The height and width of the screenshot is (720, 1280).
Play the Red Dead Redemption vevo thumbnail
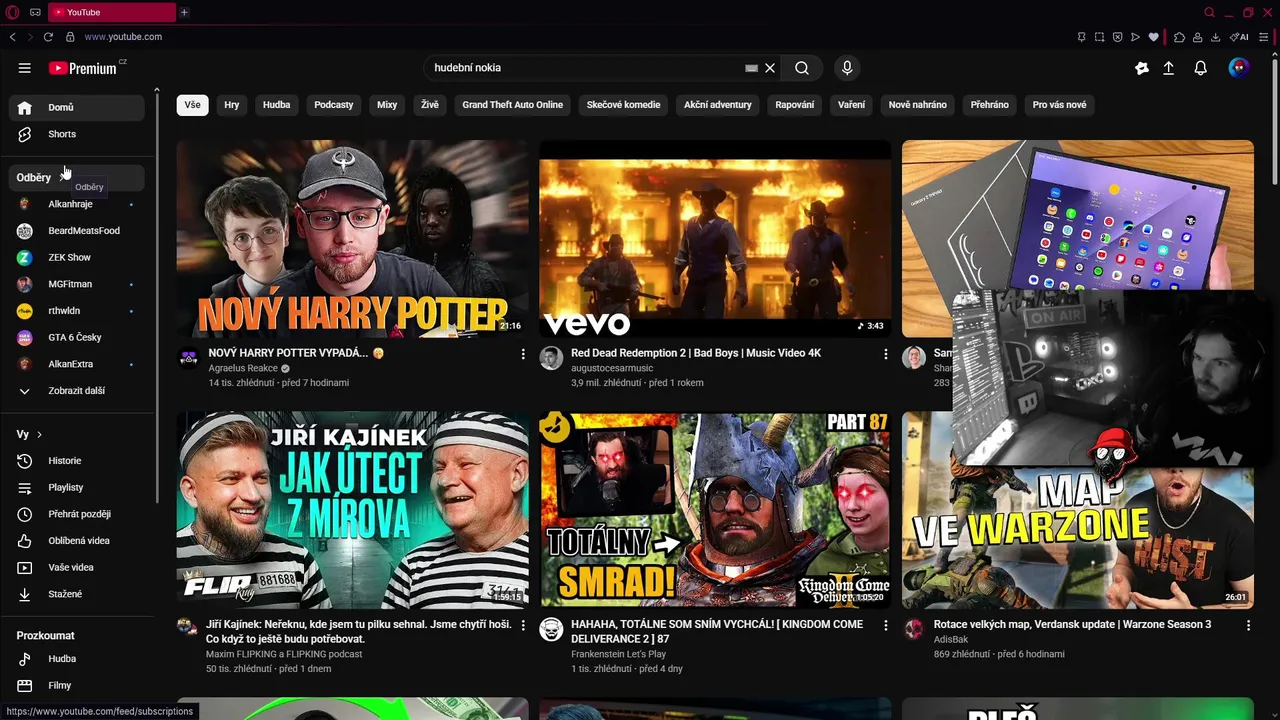click(x=715, y=238)
